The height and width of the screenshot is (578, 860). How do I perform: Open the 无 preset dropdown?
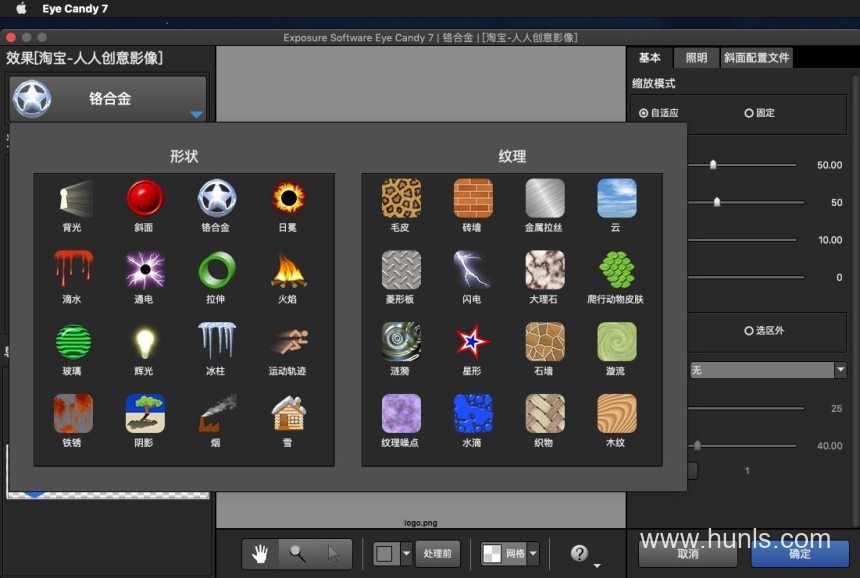(x=768, y=370)
